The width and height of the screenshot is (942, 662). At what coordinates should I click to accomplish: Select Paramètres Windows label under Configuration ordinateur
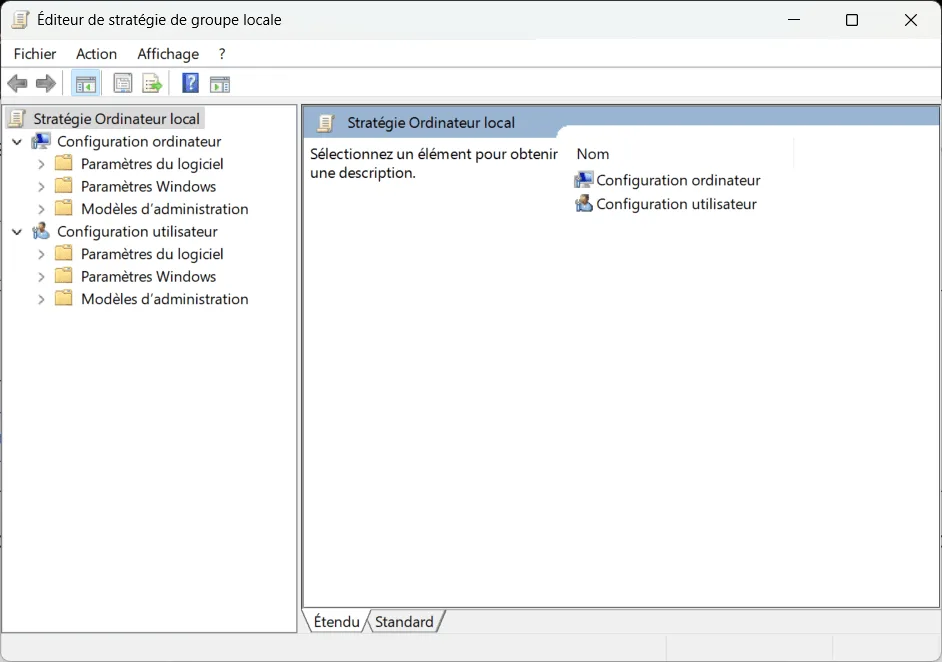(148, 187)
